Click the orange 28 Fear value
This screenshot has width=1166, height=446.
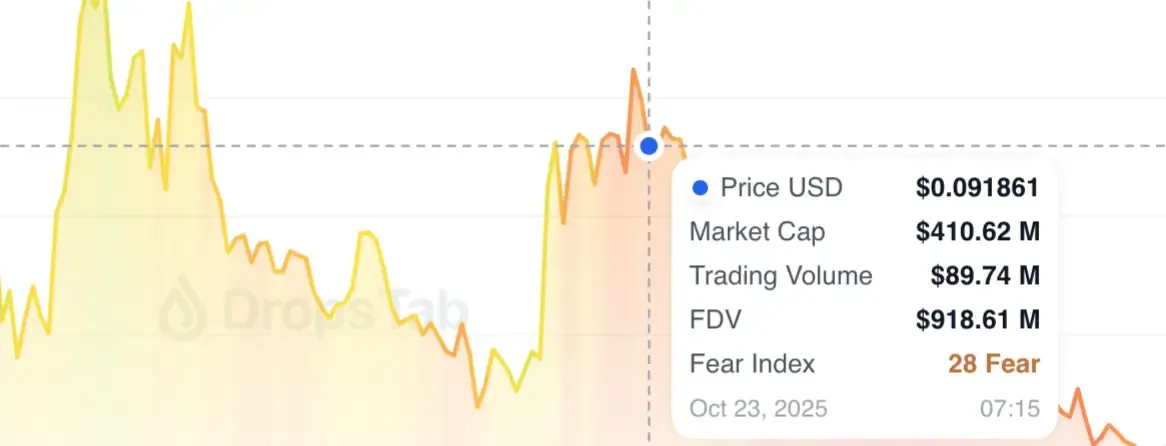[993, 364]
